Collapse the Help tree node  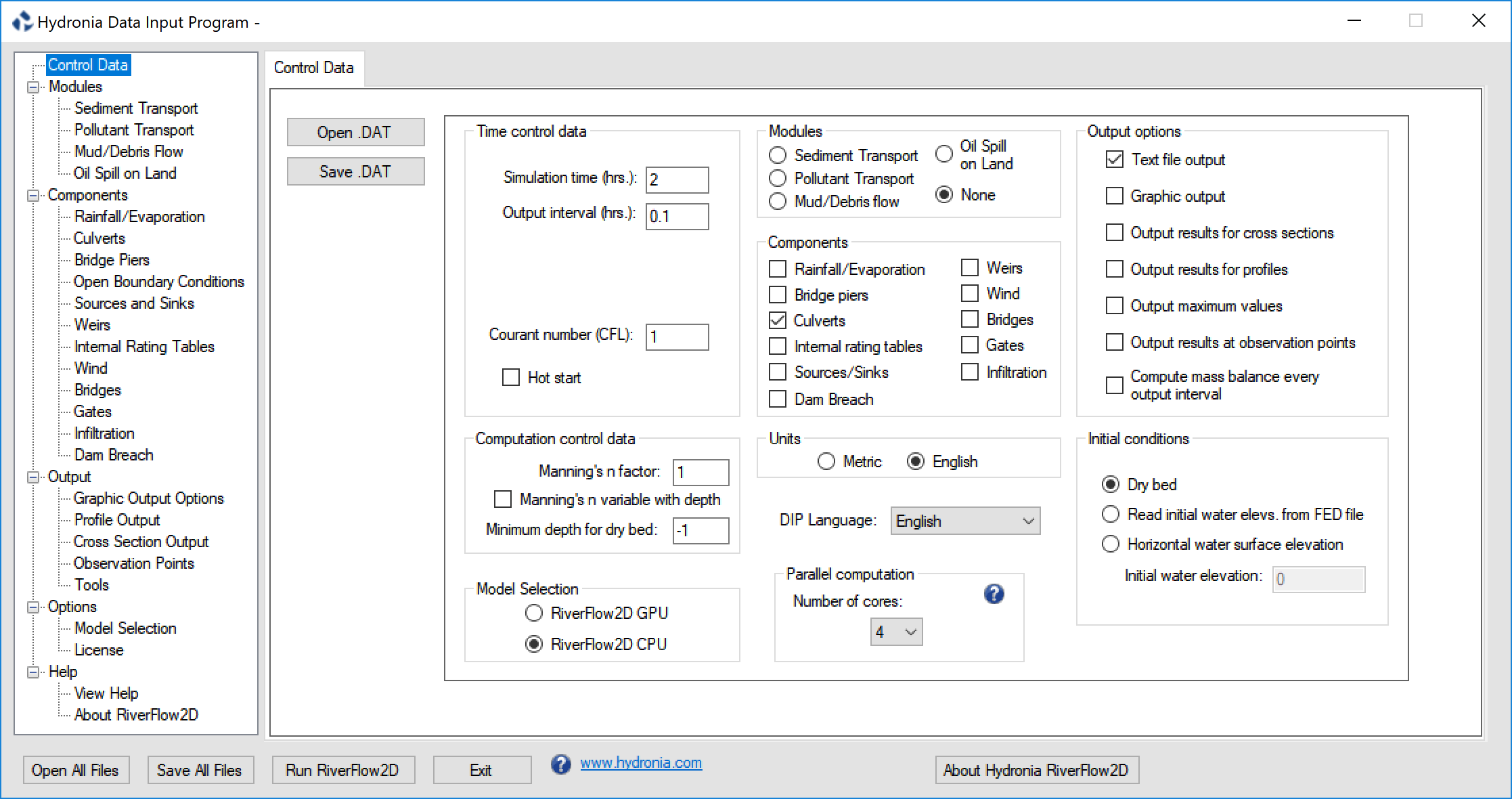pyautogui.click(x=32, y=672)
